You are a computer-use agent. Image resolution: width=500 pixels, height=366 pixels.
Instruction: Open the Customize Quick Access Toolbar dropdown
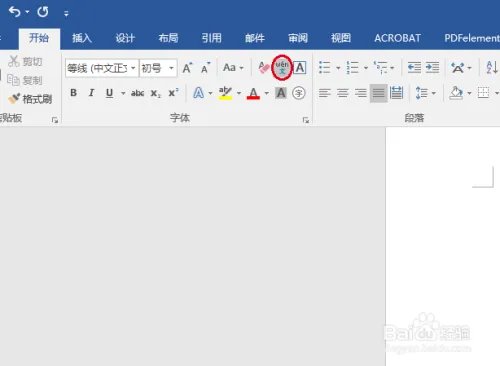66,14
